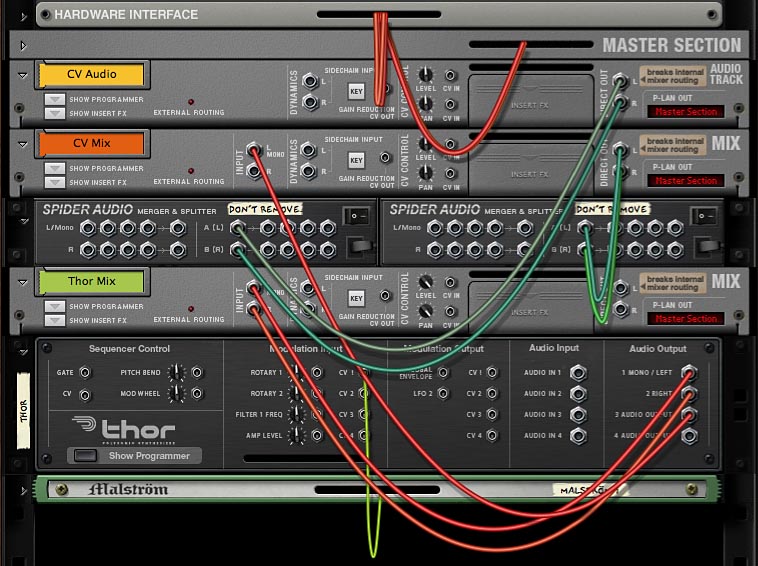Click CV Mix Input L Mono jack

254,150
